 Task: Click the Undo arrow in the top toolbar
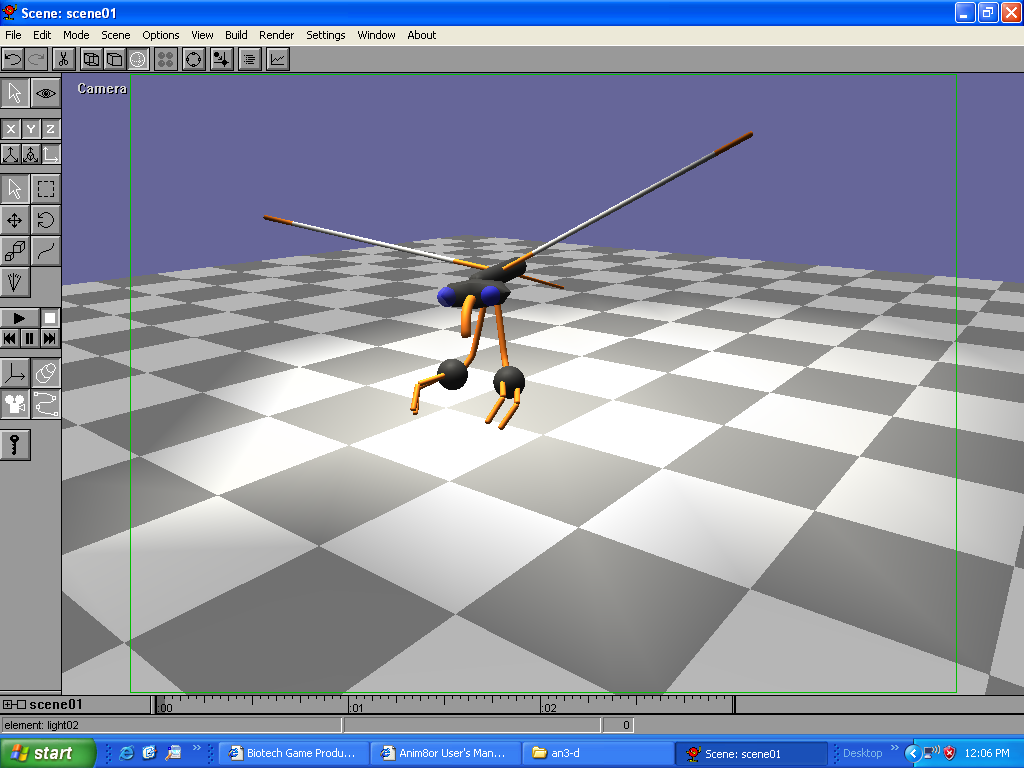coord(13,60)
